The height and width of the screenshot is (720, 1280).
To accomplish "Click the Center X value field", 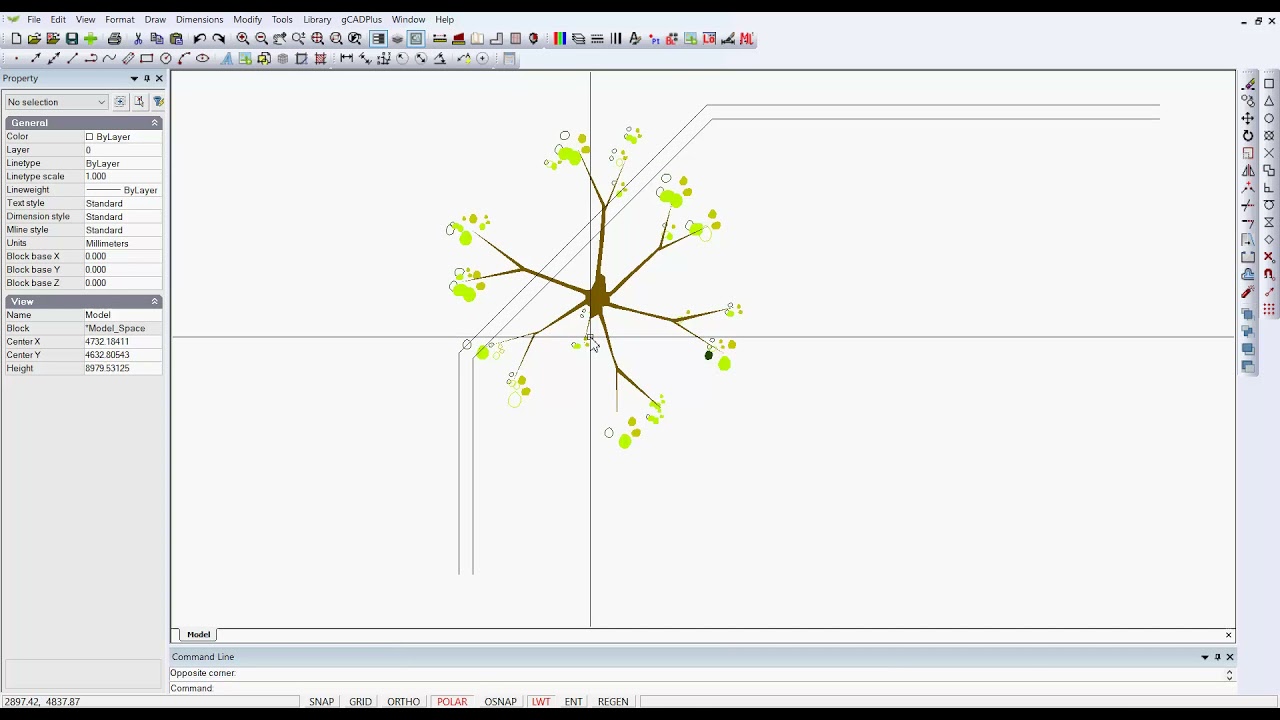I will (x=123, y=342).
